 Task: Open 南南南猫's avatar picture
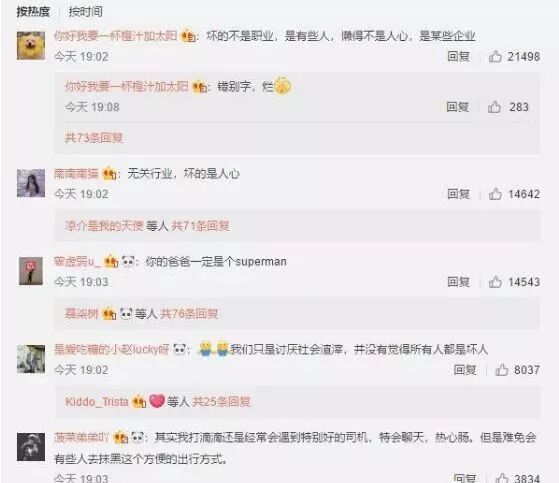point(31,183)
